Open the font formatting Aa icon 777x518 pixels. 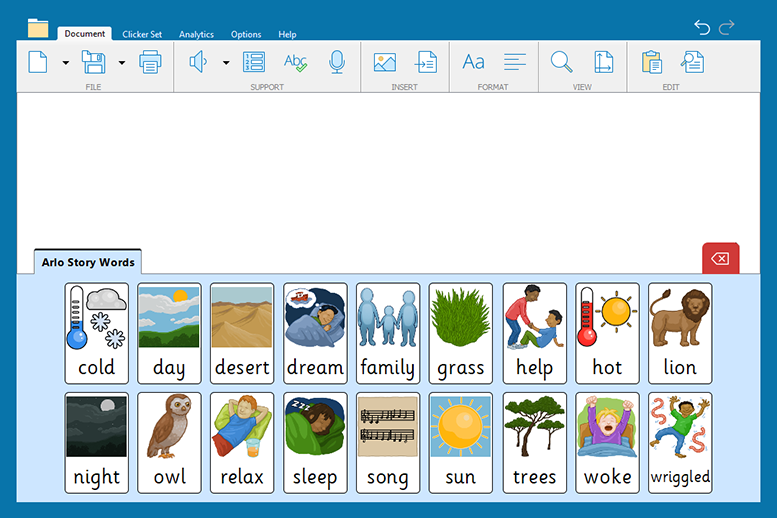(473, 62)
